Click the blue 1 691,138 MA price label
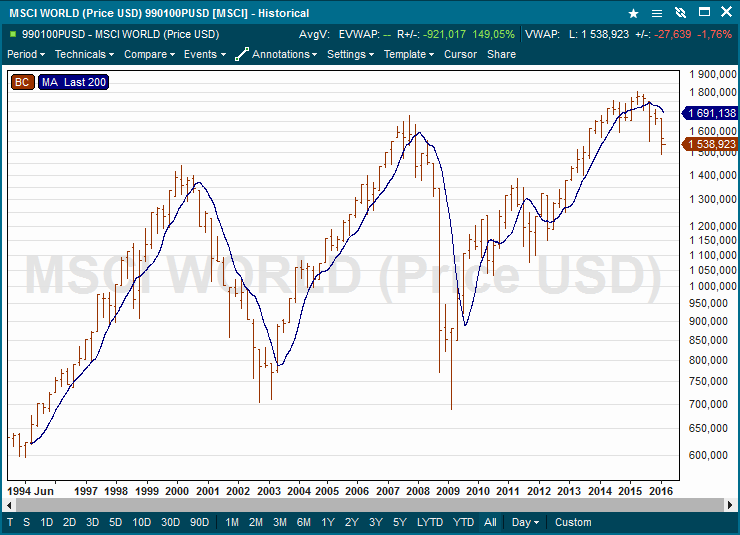The height and width of the screenshot is (535, 740). (x=710, y=113)
